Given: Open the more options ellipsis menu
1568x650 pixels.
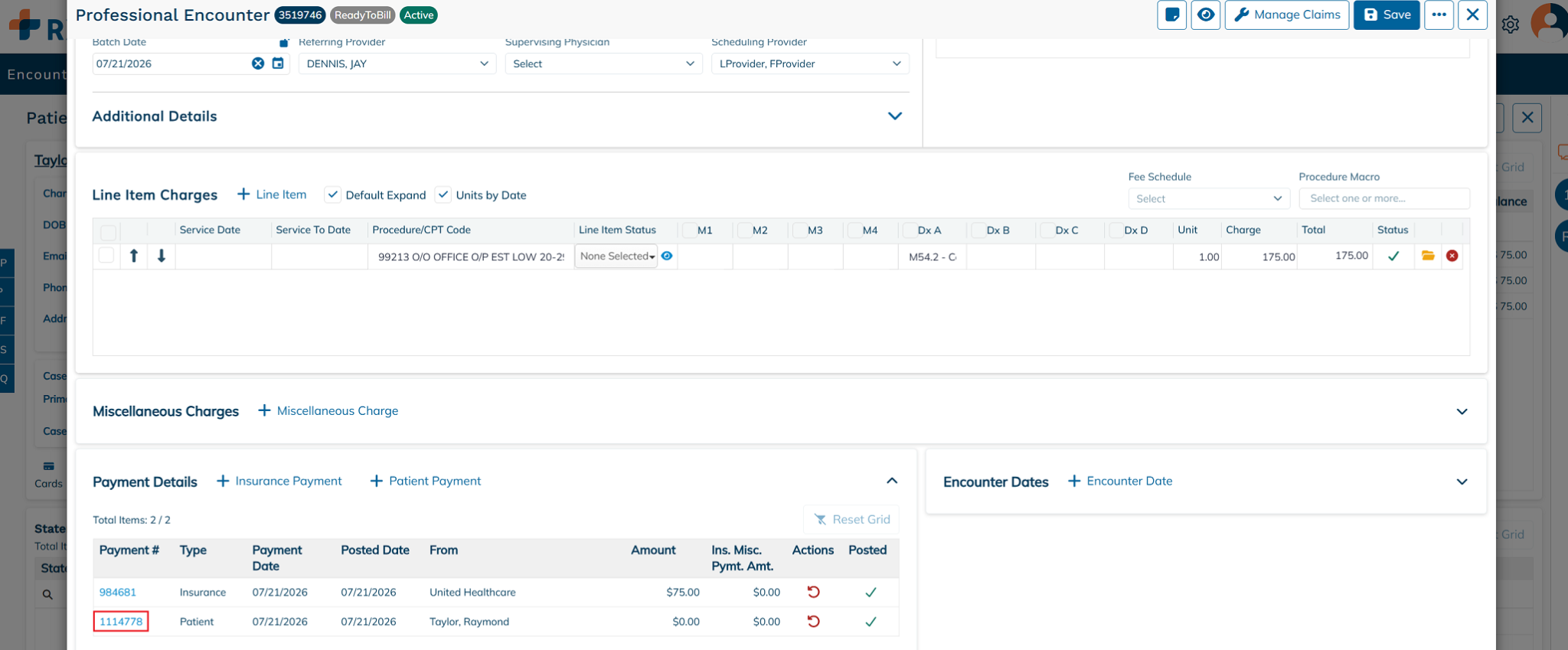Looking at the screenshot, I should 1439,15.
